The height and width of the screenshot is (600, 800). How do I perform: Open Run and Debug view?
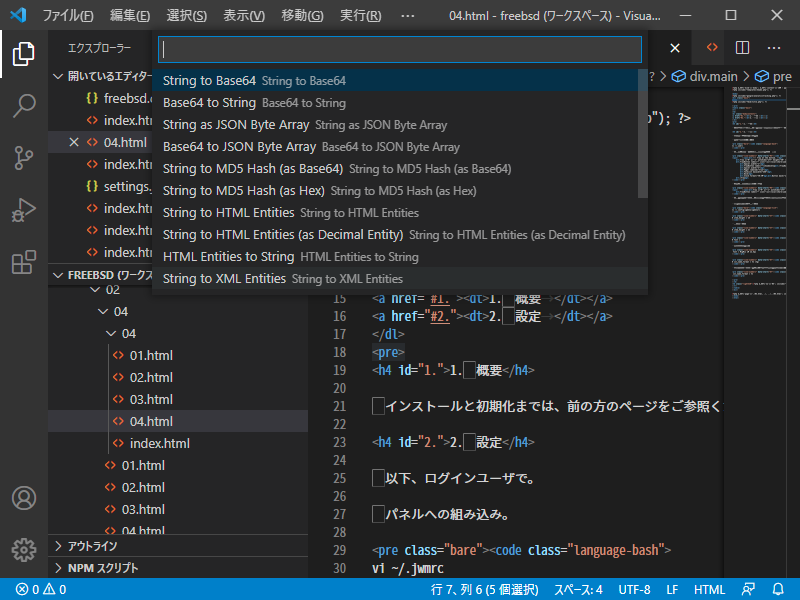click(x=23, y=210)
